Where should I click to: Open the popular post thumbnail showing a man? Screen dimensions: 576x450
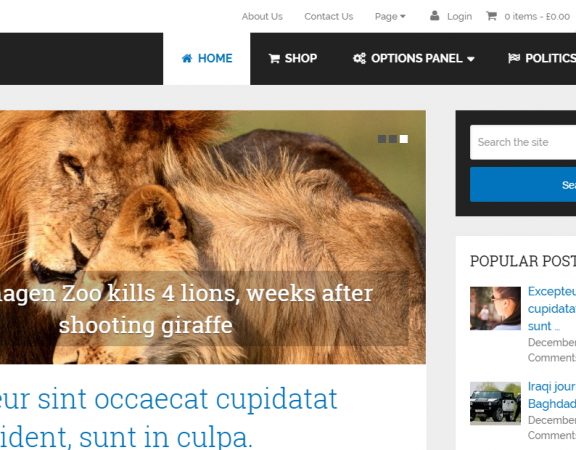[x=495, y=308]
